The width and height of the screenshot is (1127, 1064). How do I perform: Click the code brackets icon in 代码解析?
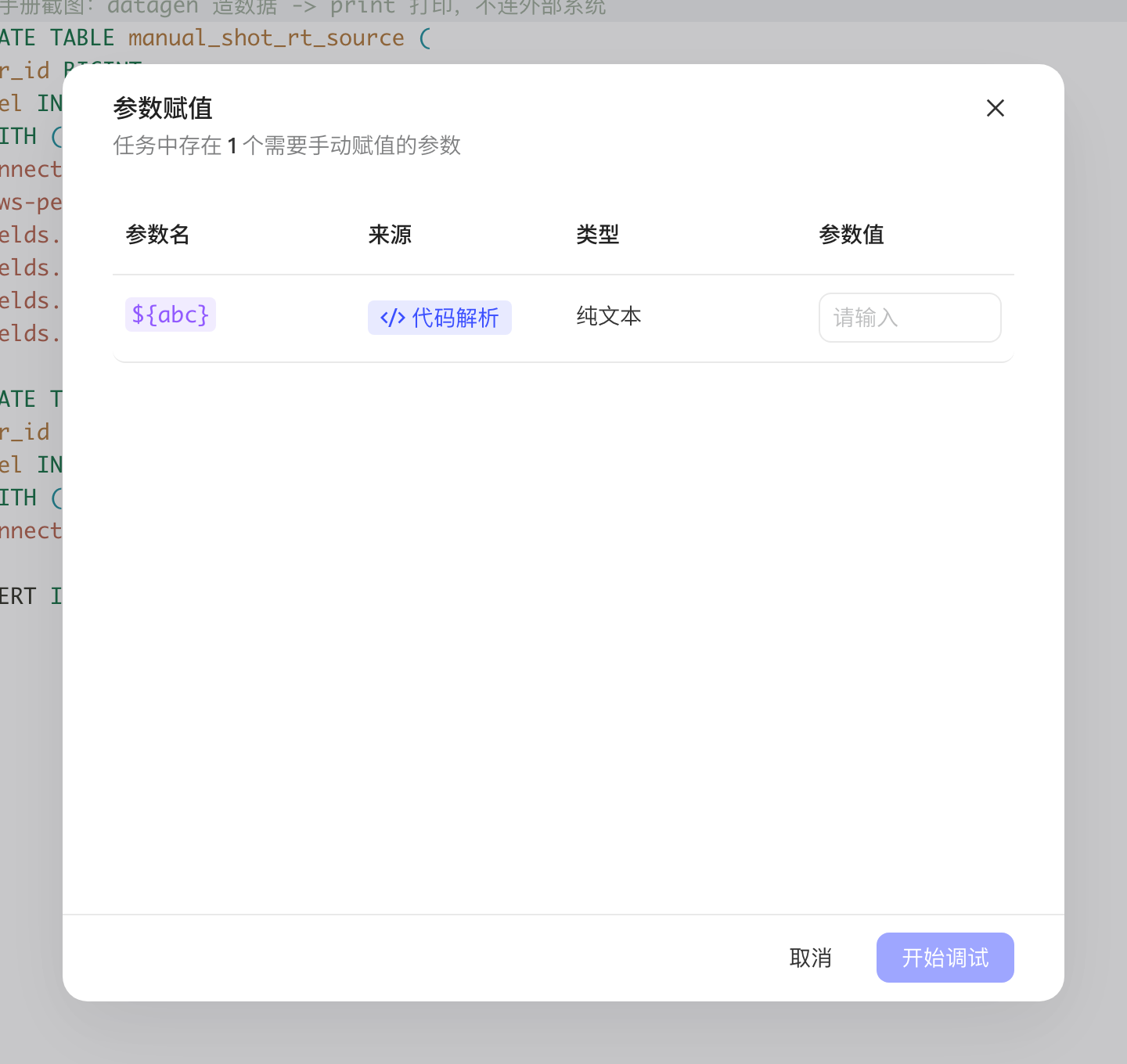click(x=393, y=318)
